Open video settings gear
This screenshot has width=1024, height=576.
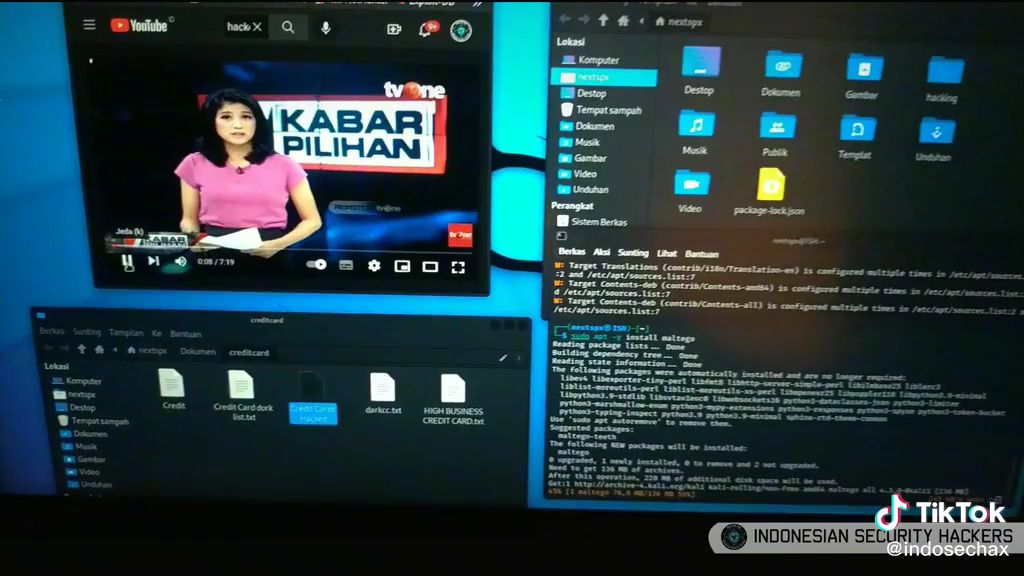point(374,265)
